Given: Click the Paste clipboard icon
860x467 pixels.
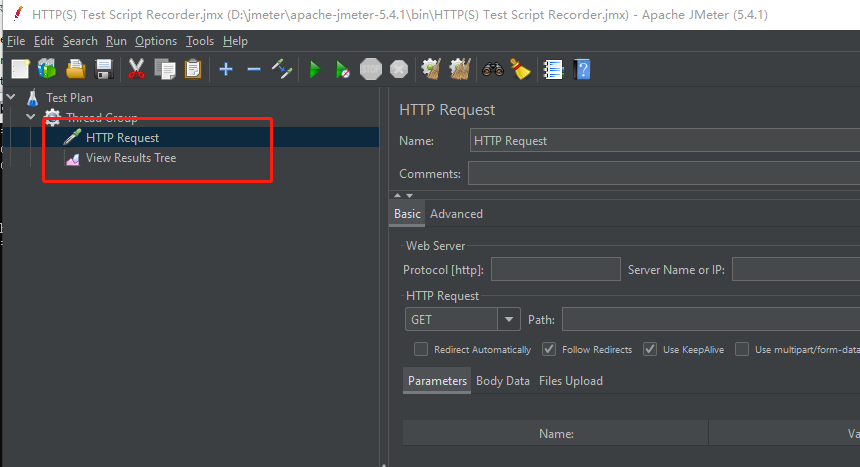Looking at the screenshot, I should 193,70.
